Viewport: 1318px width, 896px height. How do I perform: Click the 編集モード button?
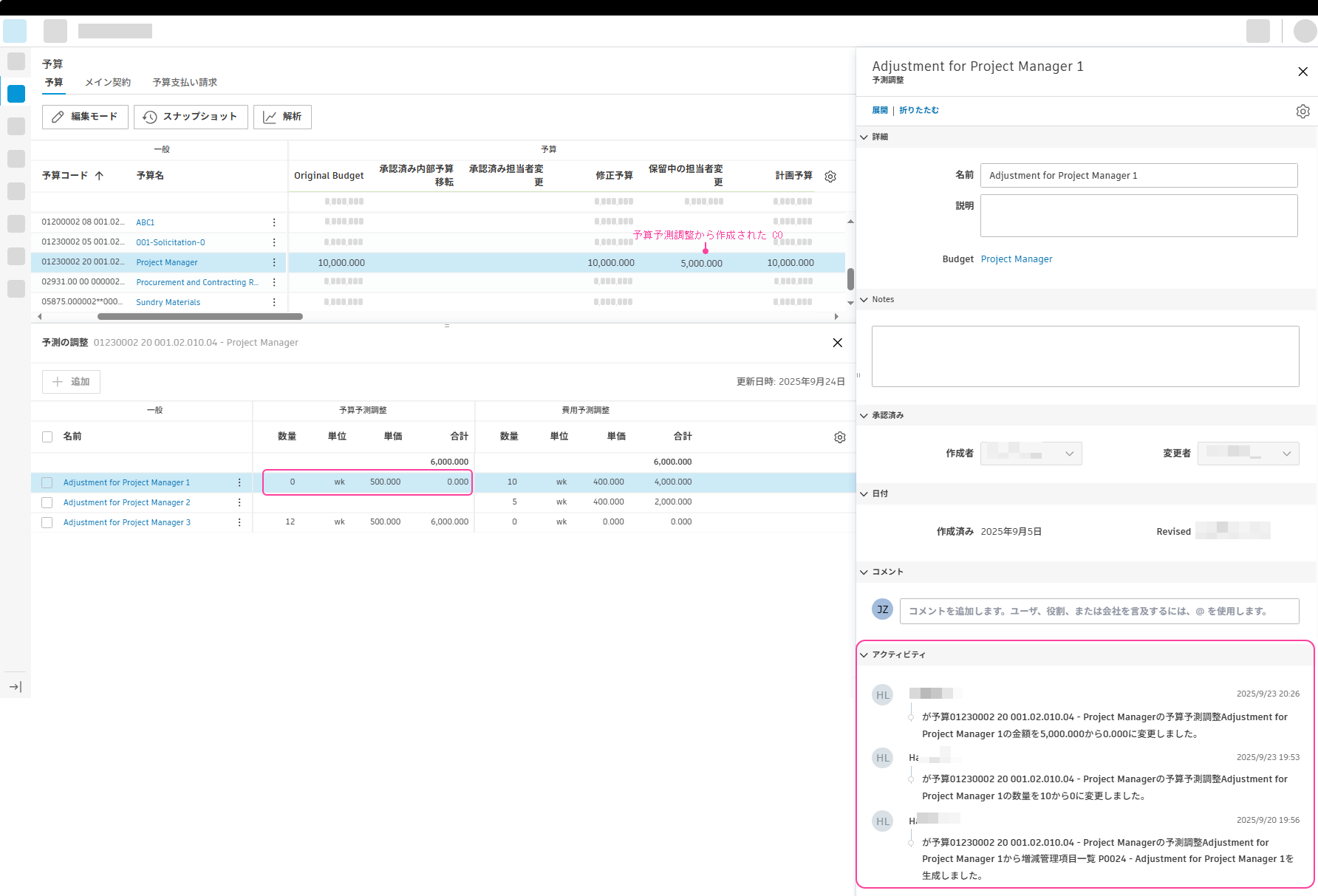pos(85,117)
